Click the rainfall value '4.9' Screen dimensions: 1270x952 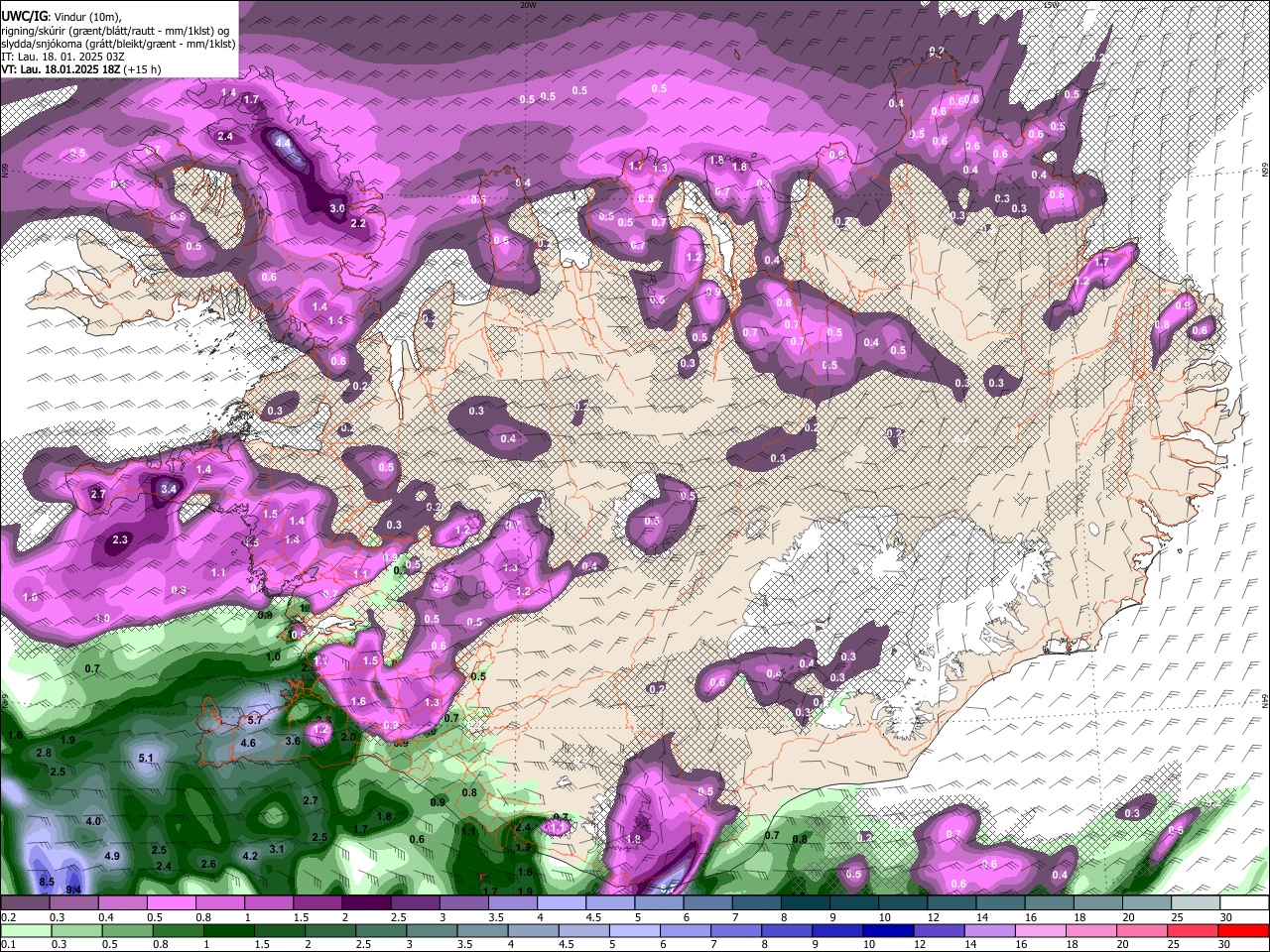[112, 856]
